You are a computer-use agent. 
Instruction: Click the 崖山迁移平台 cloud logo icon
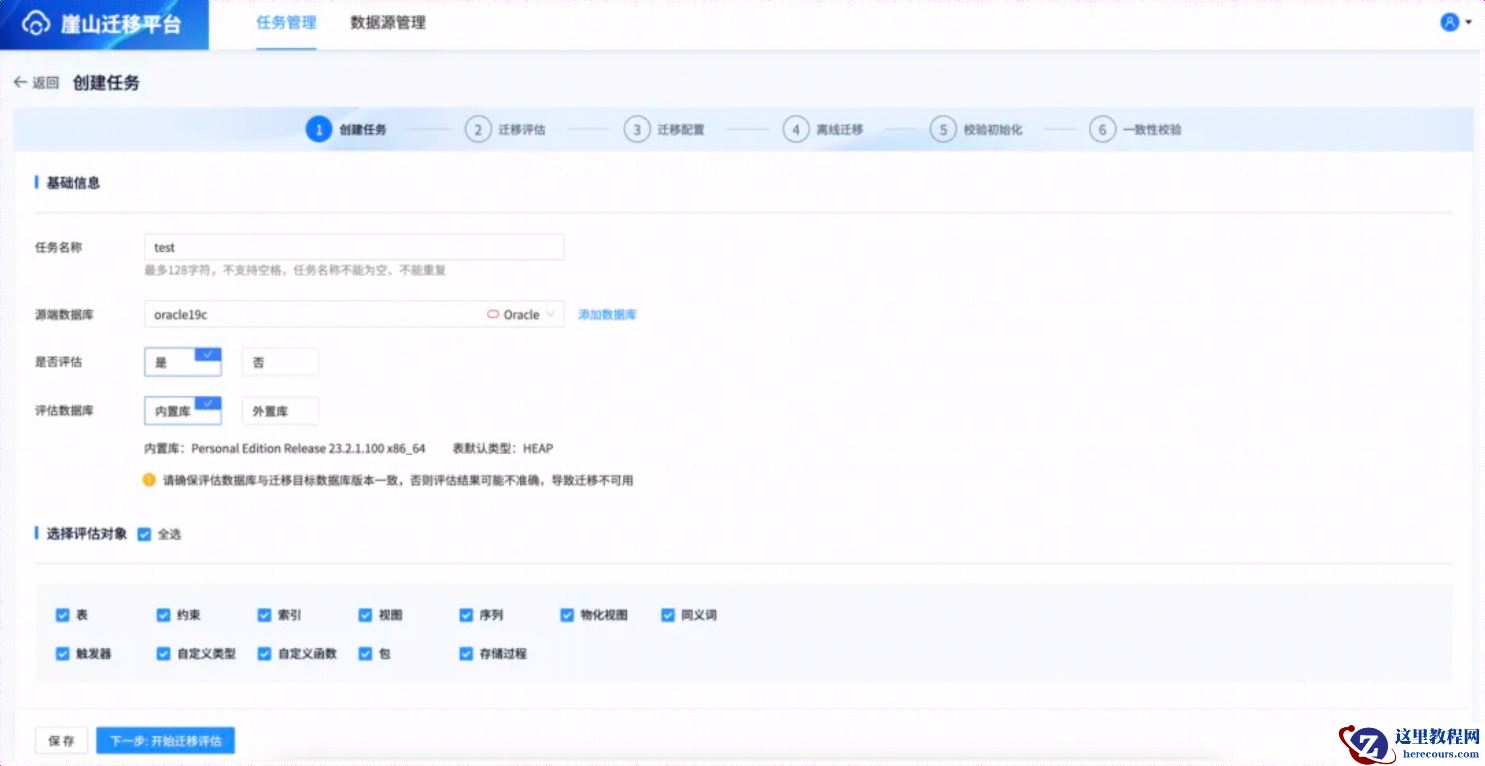[37, 24]
